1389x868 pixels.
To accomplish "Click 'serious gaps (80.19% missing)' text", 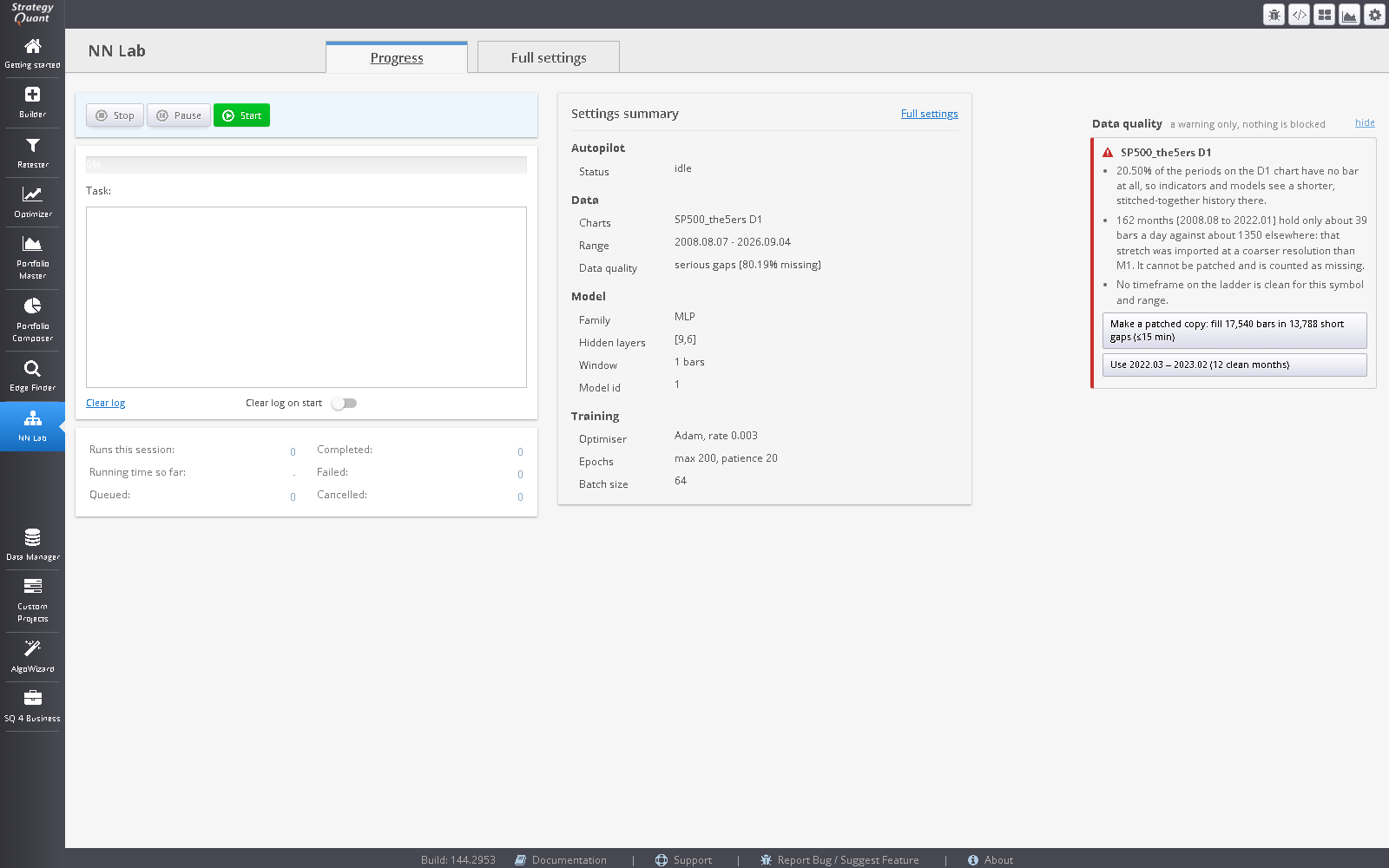I will (747, 265).
